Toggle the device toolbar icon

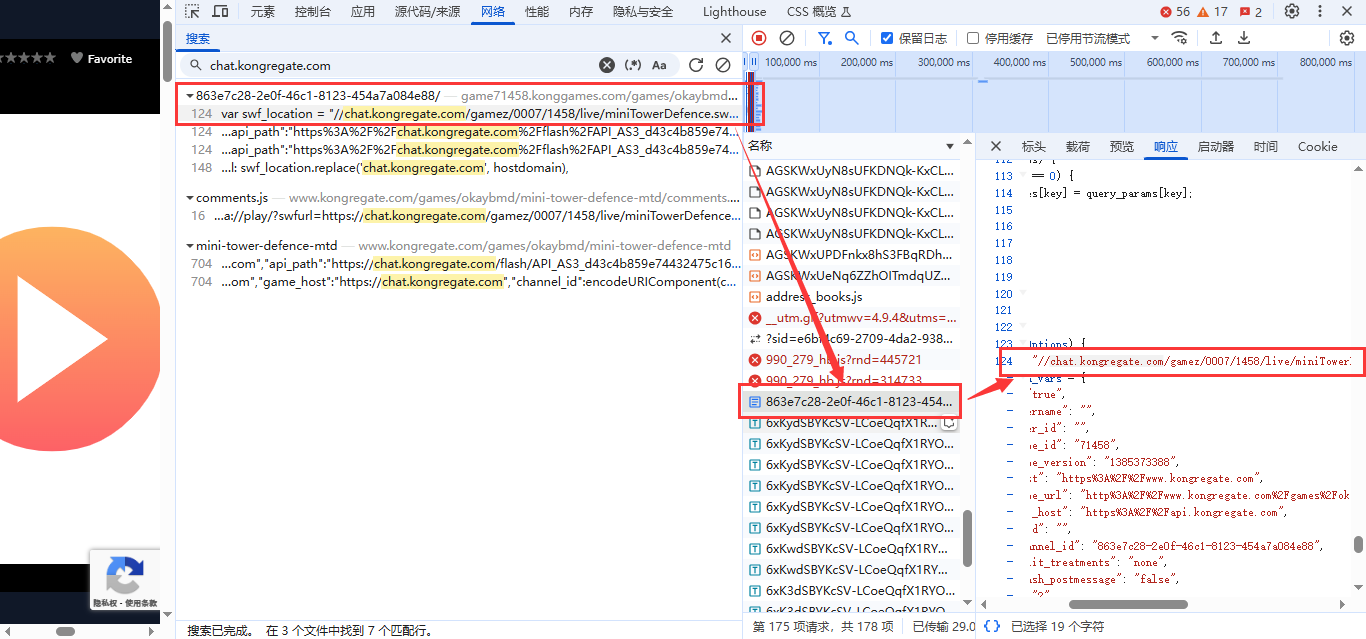point(220,12)
